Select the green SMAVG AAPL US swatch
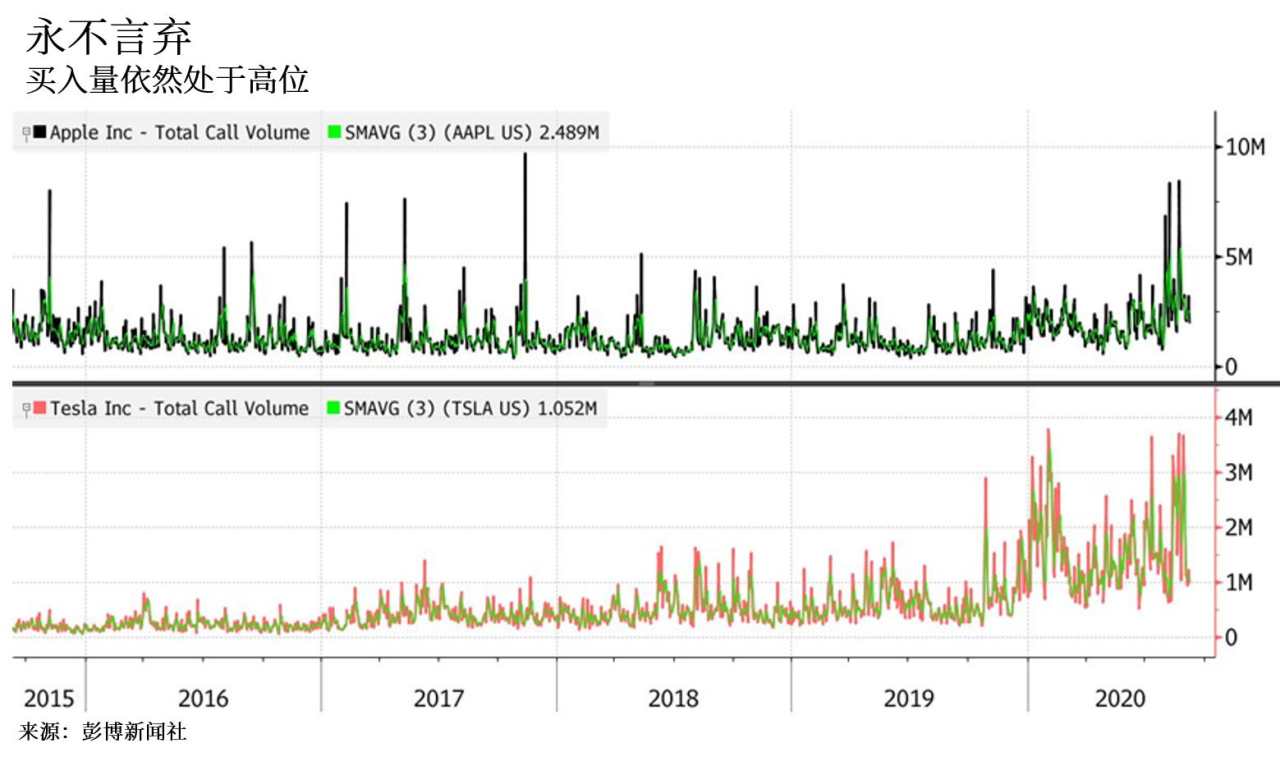This screenshot has height=757, width=1280. [x=334, y=132]
